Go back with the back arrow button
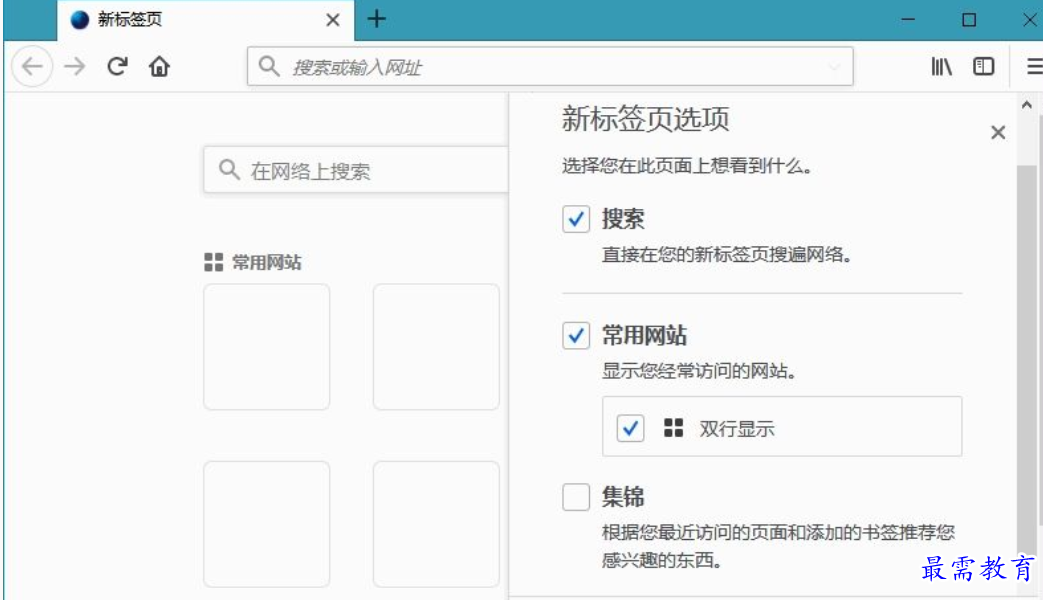 (32, 66)
